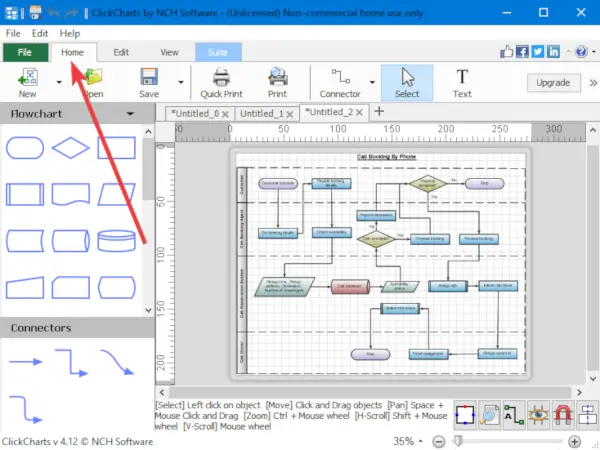Viewport: 600px width, 450px height.
Task: Select the Text tool
Action: [462, 83]
